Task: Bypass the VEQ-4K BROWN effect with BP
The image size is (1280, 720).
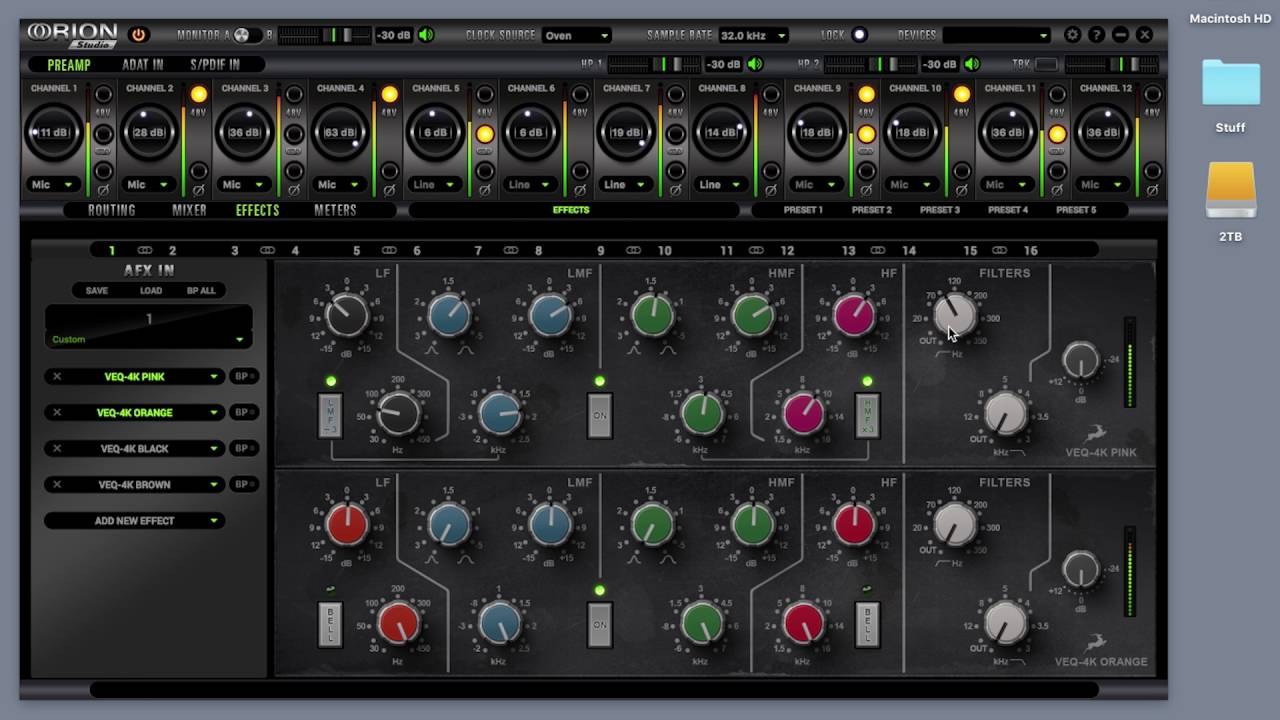Action: click(243, 485)
